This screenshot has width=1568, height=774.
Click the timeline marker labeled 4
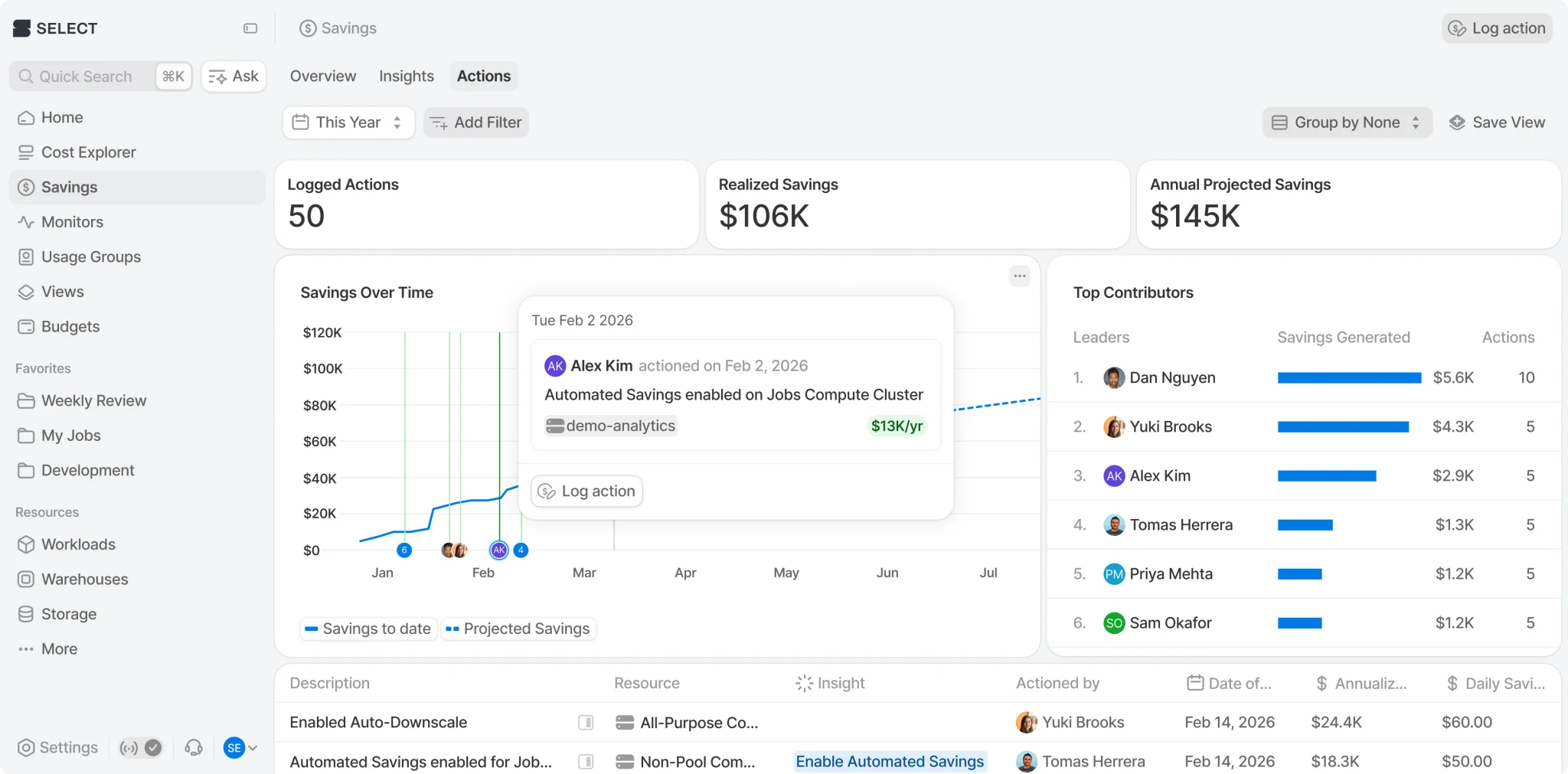coord(521,550)
